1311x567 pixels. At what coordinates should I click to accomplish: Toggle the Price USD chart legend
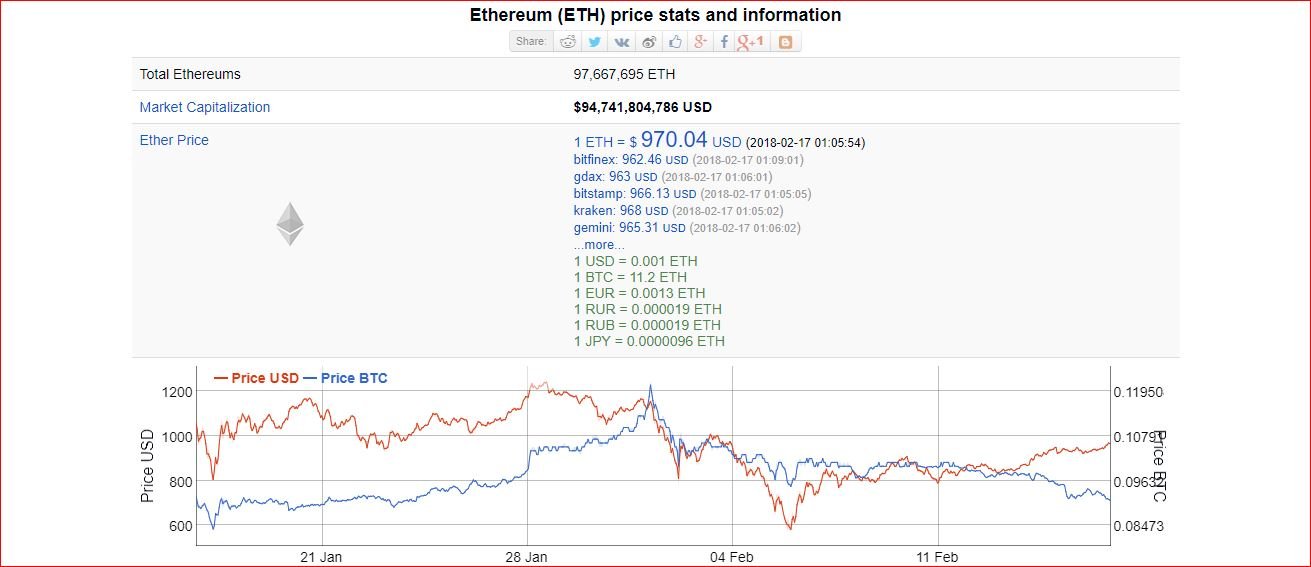point(256,378)
